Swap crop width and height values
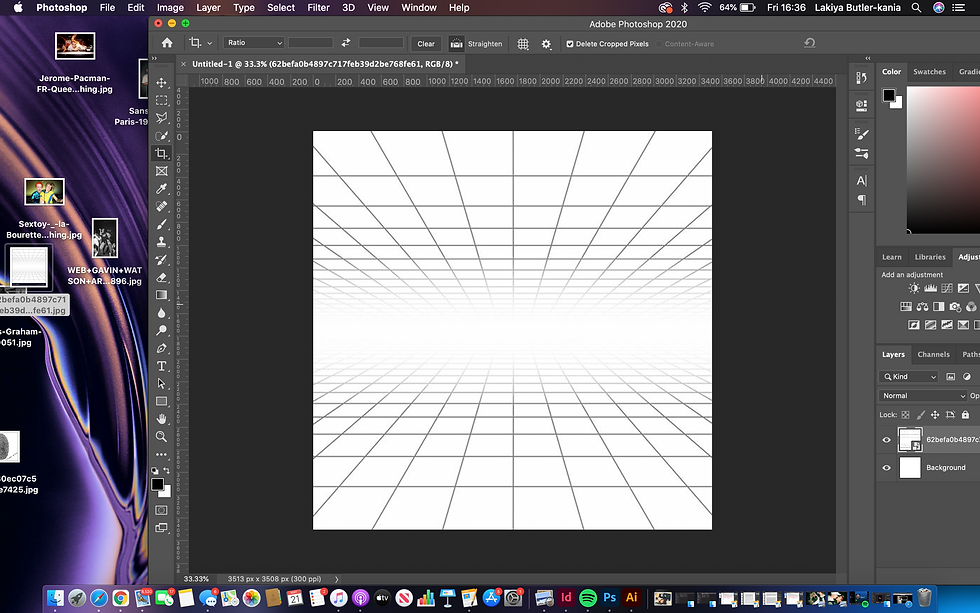The height and width of the screenshot is (613, 980). click(x=346, y=43)
